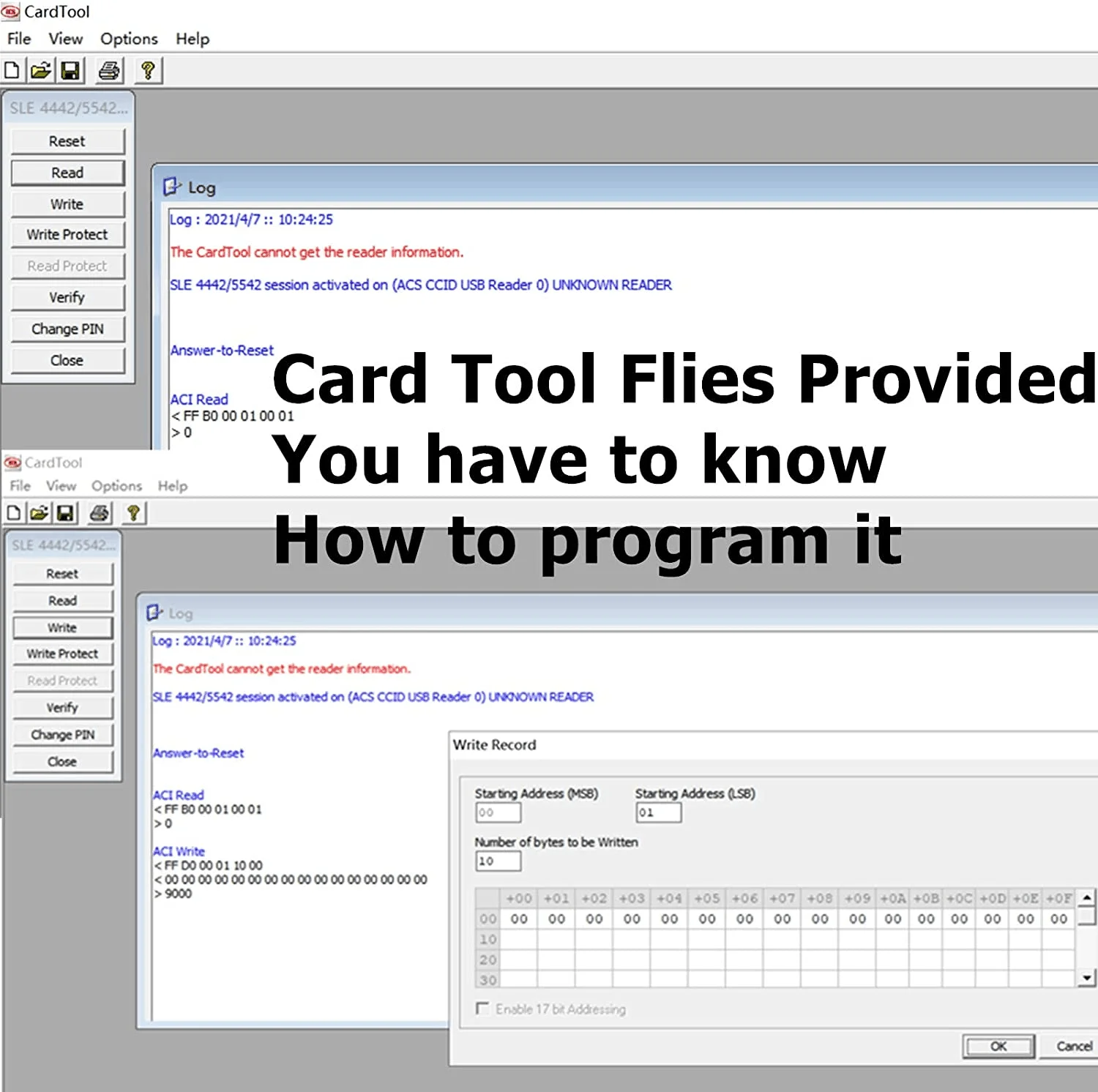Click the Print icon in the bottom CardTool window
This screenshot has width=1098, height=1092.
(100, 512)
